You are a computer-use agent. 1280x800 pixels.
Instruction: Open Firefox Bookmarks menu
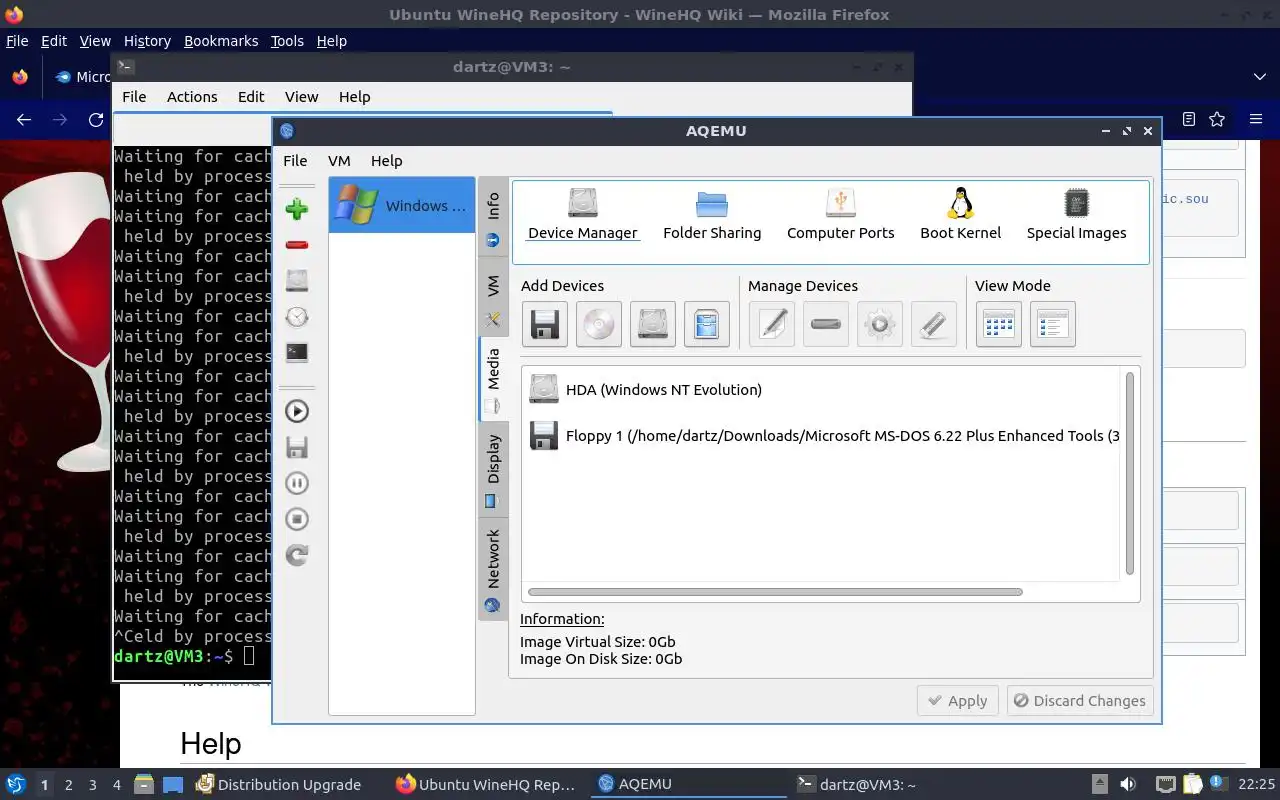click(x=221, y=41)
